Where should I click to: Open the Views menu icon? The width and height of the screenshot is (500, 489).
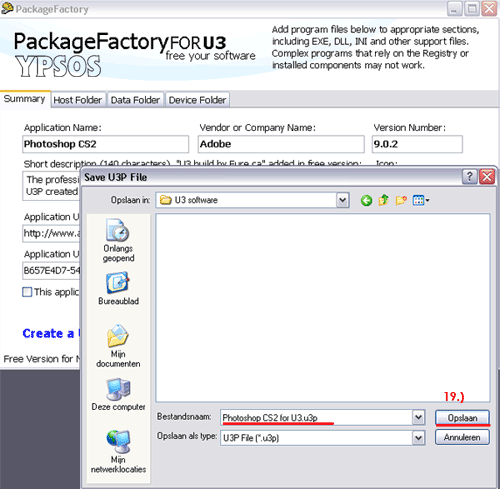(x=421, y=200)
